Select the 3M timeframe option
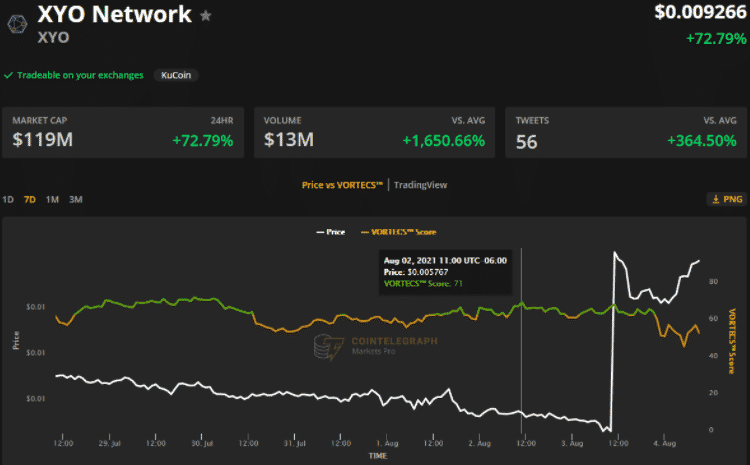Image resolution: width=750 pixels, height=465 pixels. pos(75,199)
